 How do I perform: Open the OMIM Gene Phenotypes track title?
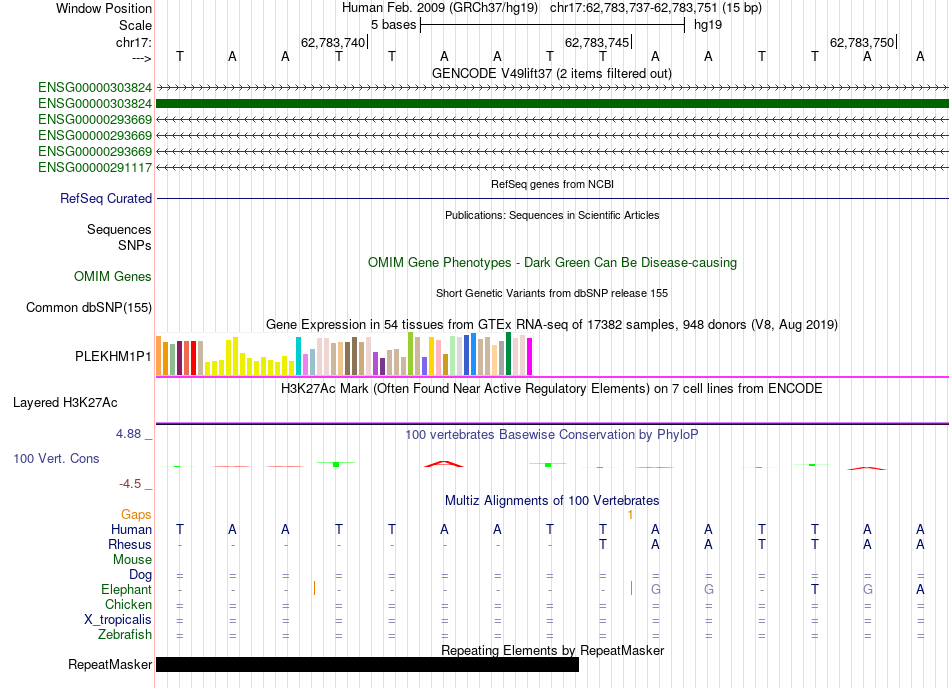pyautogui.click(x=552, y=262)
